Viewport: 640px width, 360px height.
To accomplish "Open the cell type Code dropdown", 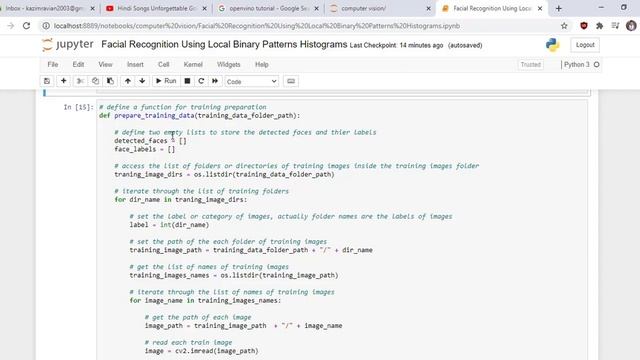I will click(251, 81).
